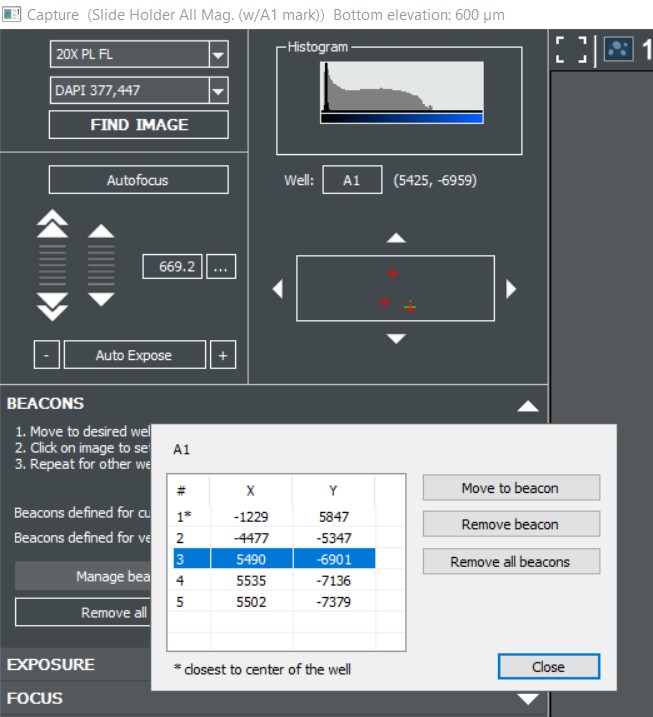The image size is (653, 717).
Task: Open the DAPI 377,447 channel dropdown
Action: [218, 92]
